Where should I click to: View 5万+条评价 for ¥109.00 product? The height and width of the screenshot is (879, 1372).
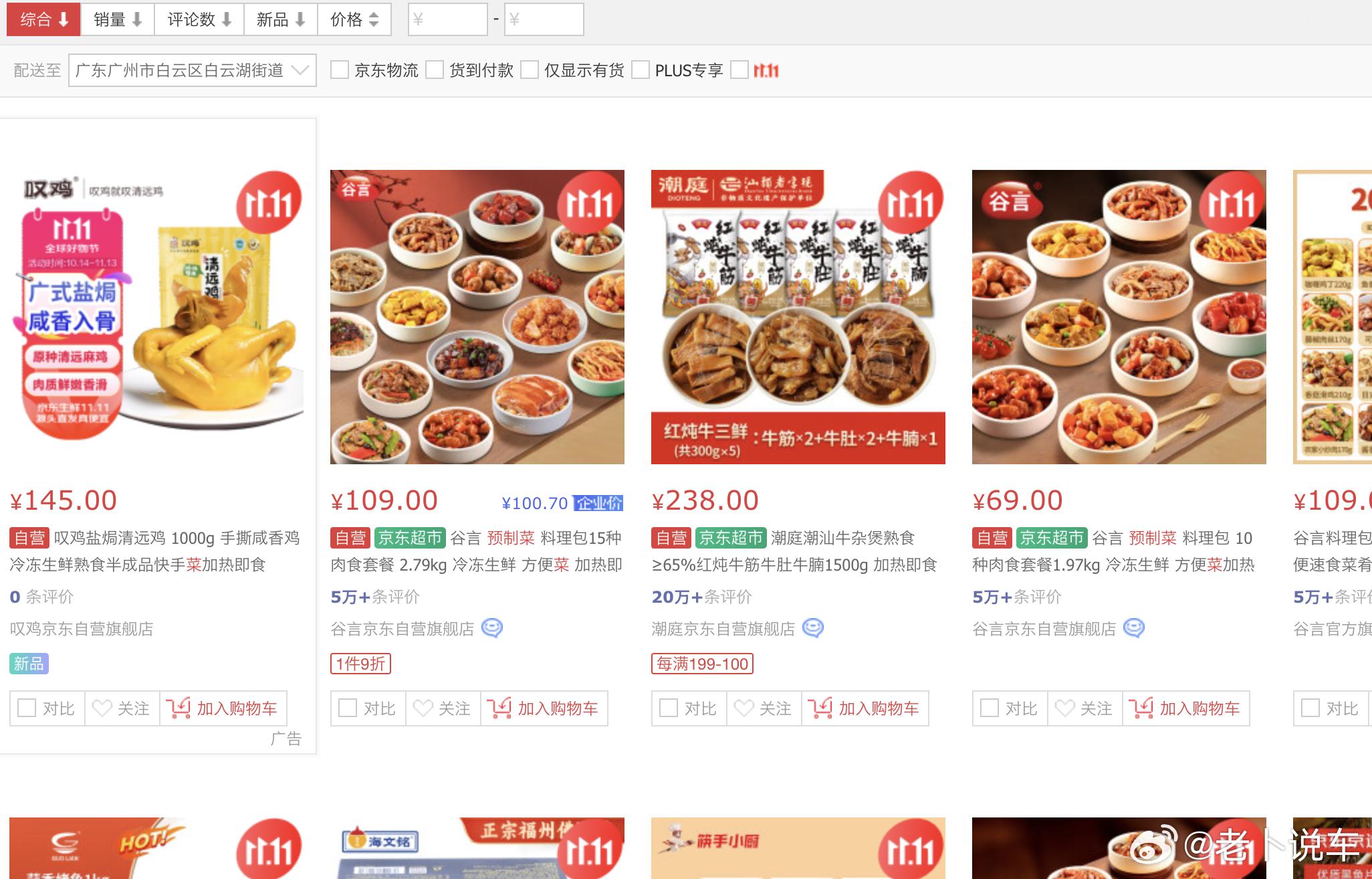tap(375, 597)
